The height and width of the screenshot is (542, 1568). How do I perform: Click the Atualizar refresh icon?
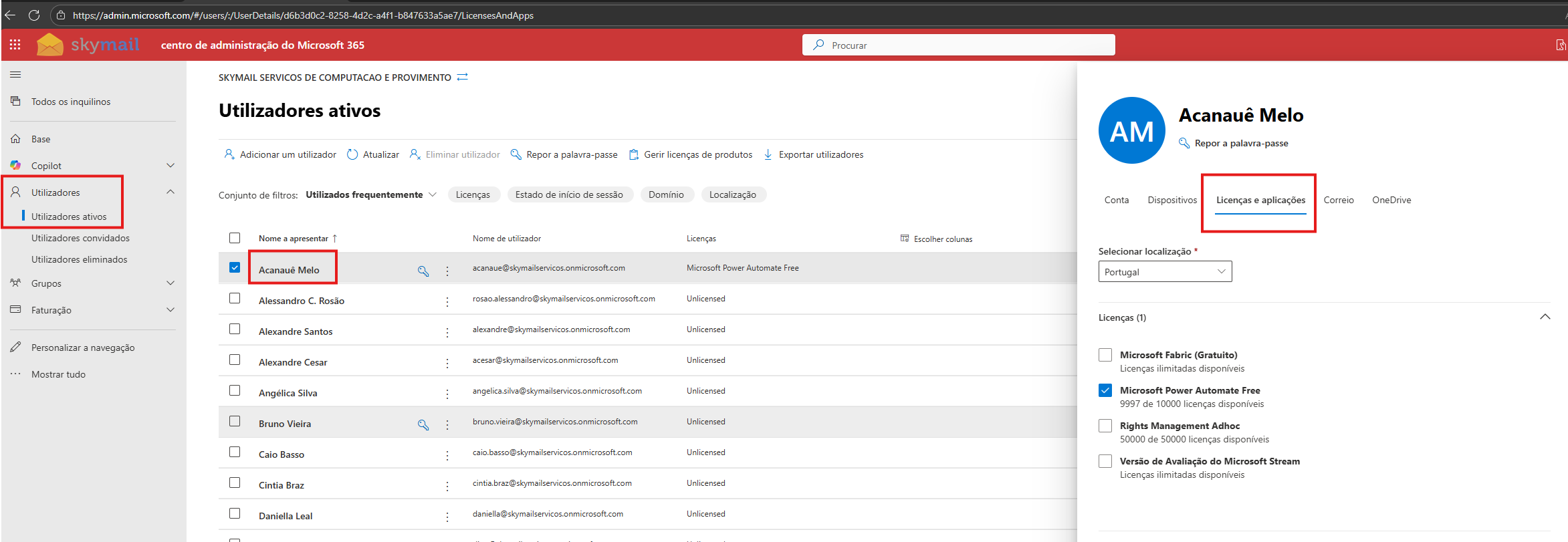(x=352, y=154)
